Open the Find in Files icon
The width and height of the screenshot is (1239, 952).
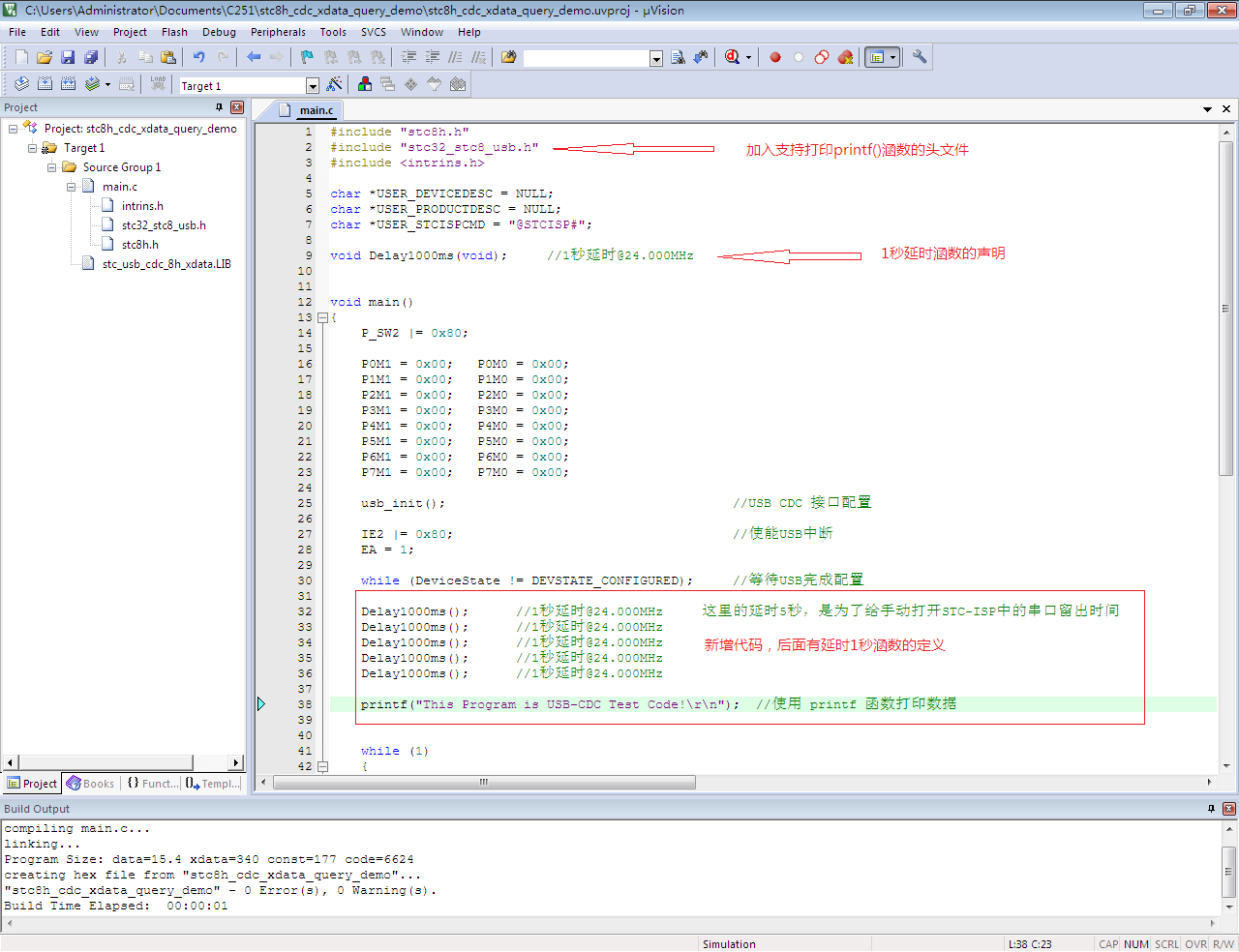point(508,57)
